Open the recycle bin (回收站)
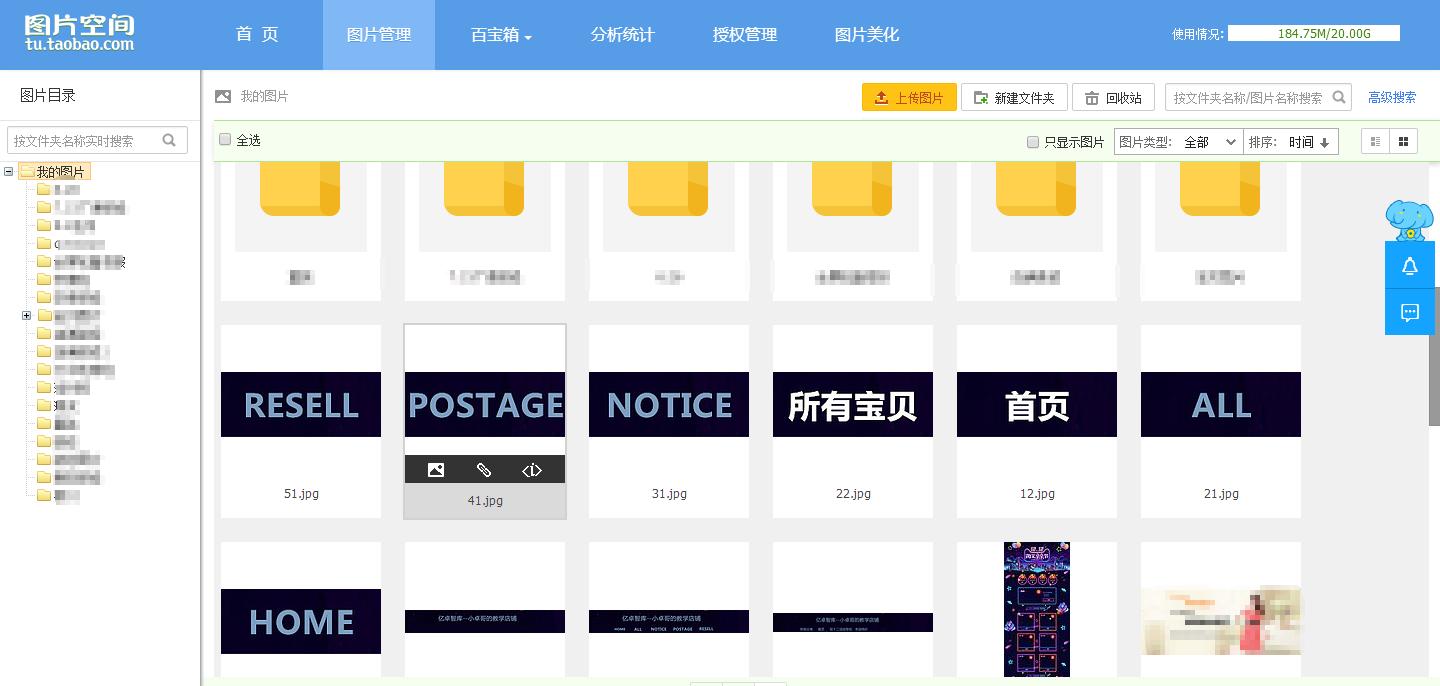This screenshot has height=686, width=1440. pyautogui.click(x=1113, y=97)
